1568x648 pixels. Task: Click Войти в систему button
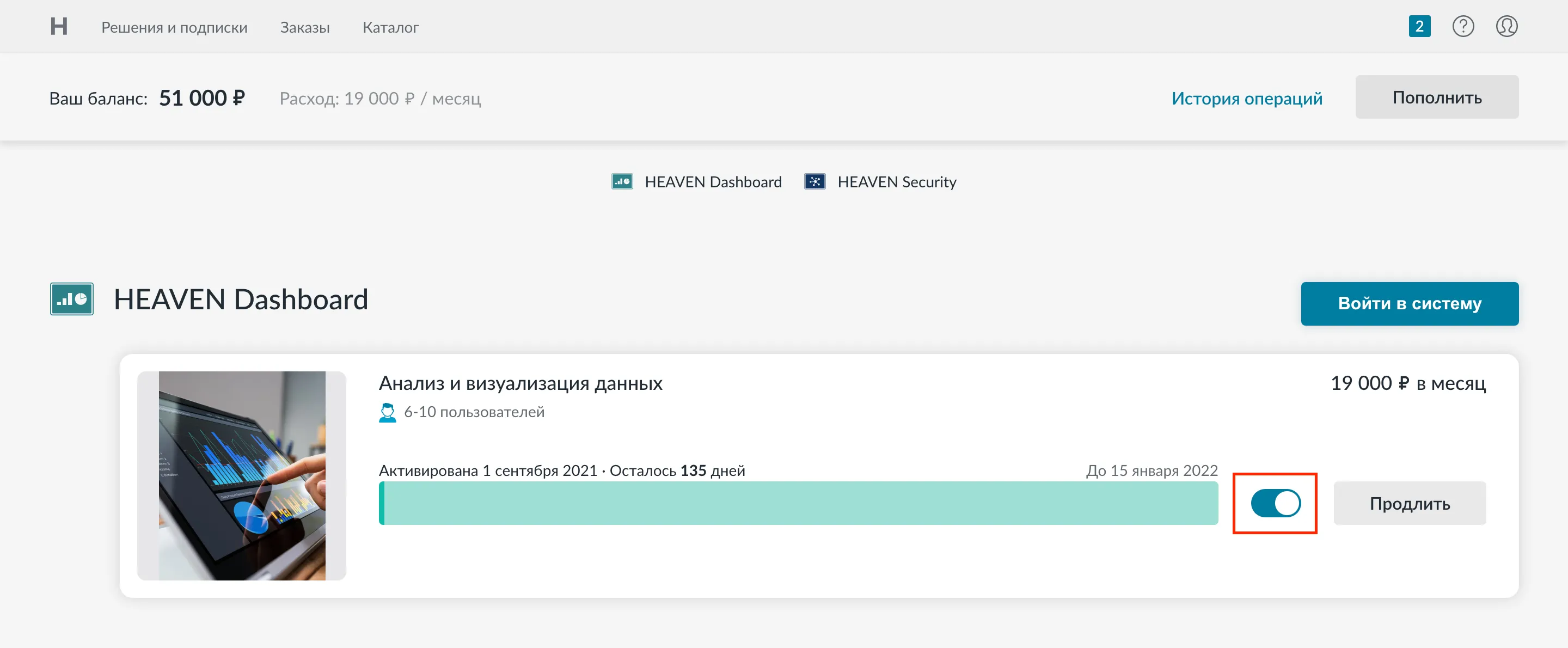coord(1409,303)
